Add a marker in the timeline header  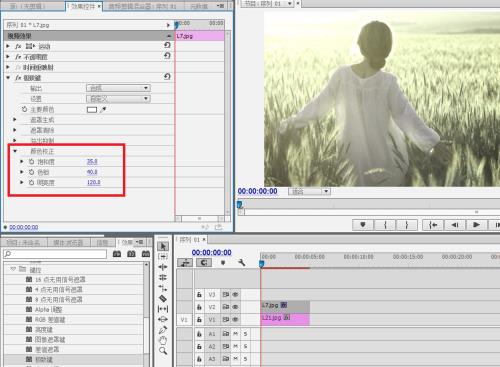(x=223, y=263)
